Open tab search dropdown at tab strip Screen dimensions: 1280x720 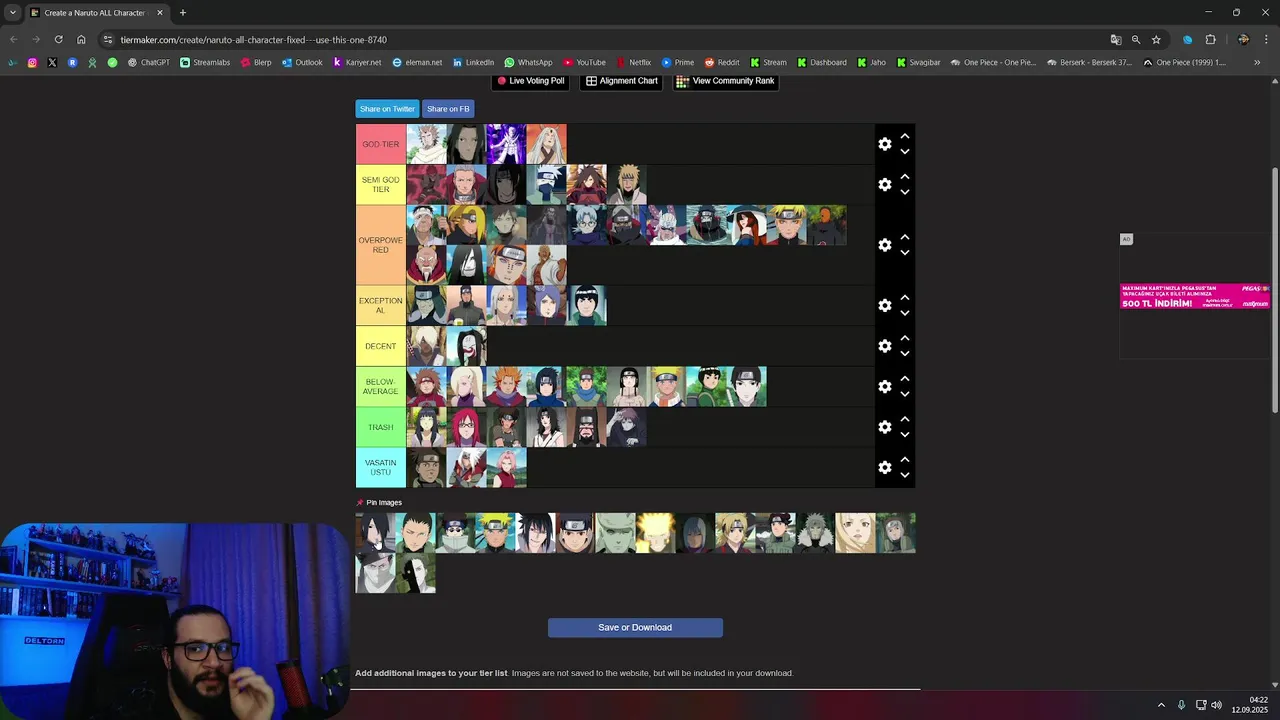pos(12,13)
